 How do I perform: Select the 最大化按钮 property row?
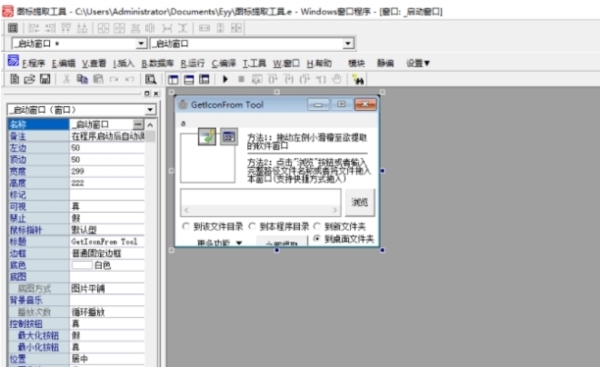(77, 336)
